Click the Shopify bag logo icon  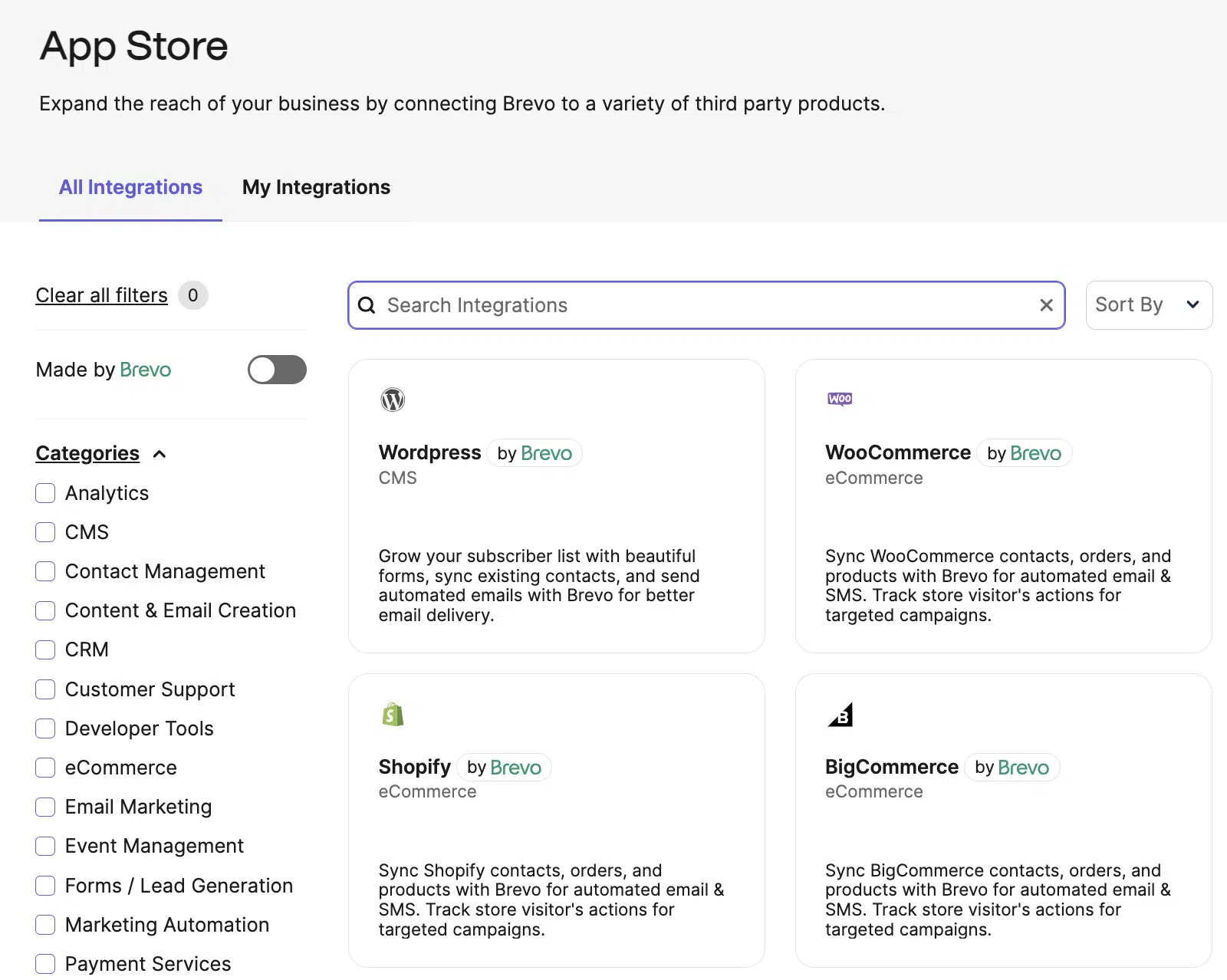pos(393,714)
